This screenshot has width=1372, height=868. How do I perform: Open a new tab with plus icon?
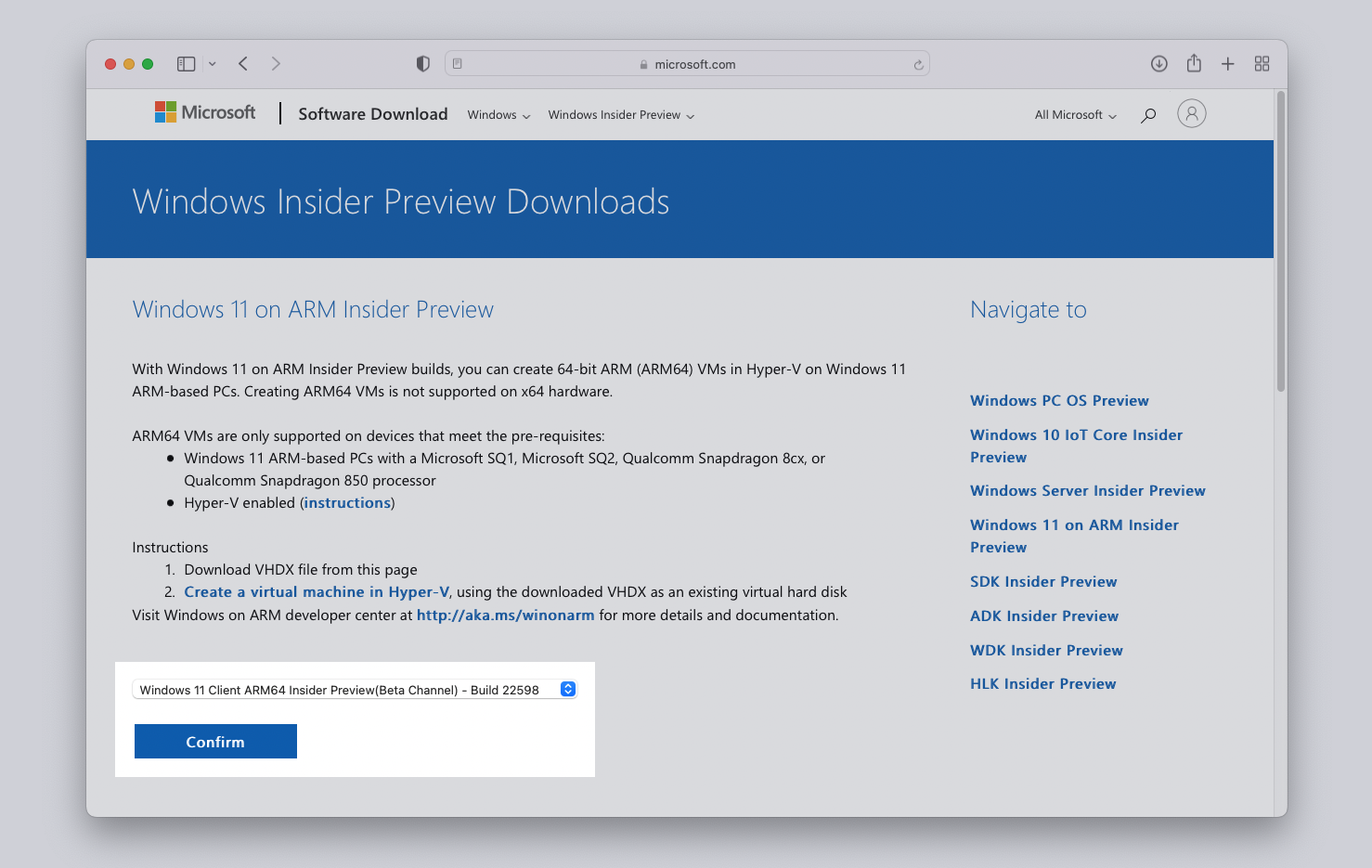click(x=1227, y=64)
